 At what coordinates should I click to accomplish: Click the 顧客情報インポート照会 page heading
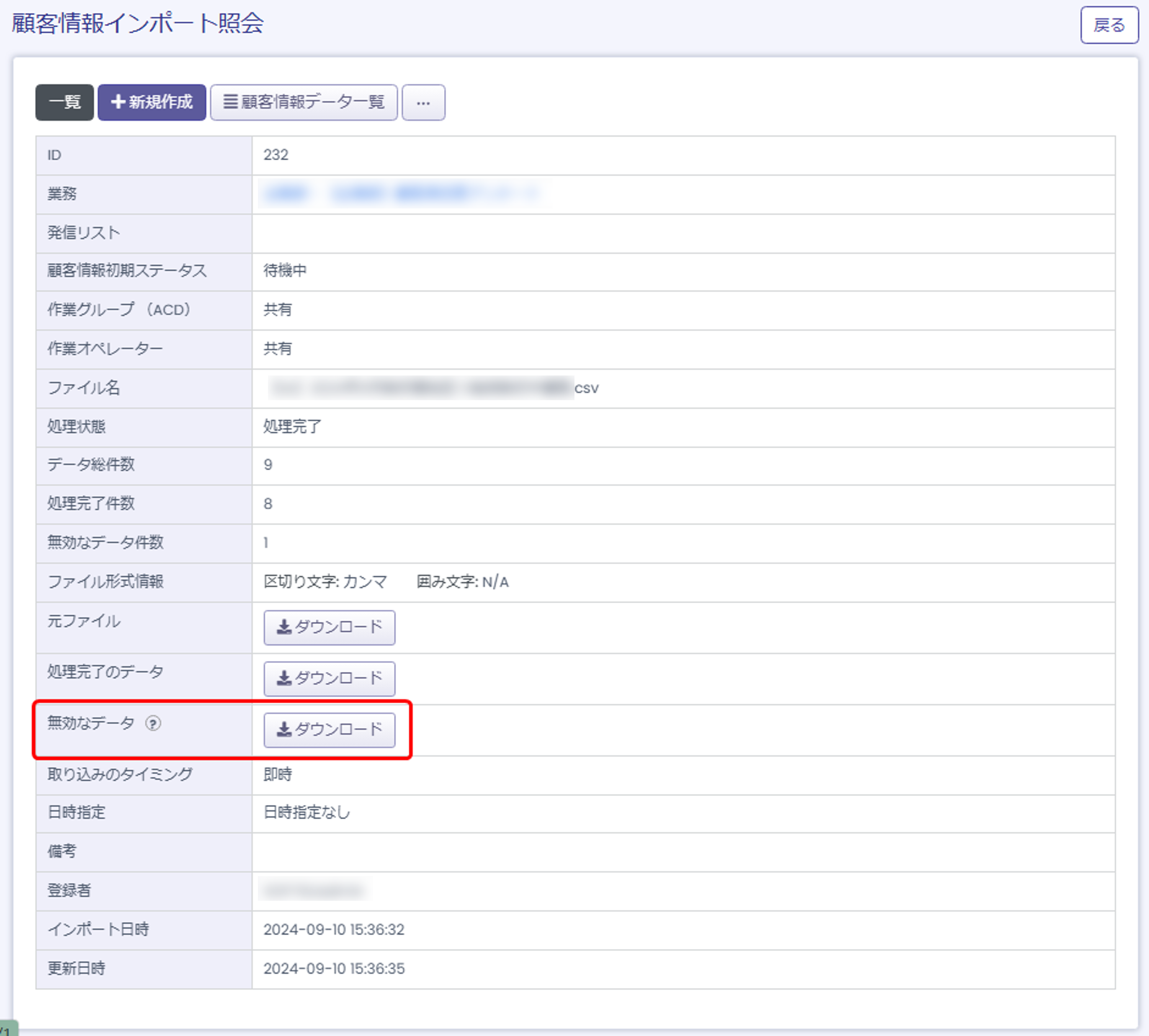coord(137,24)
